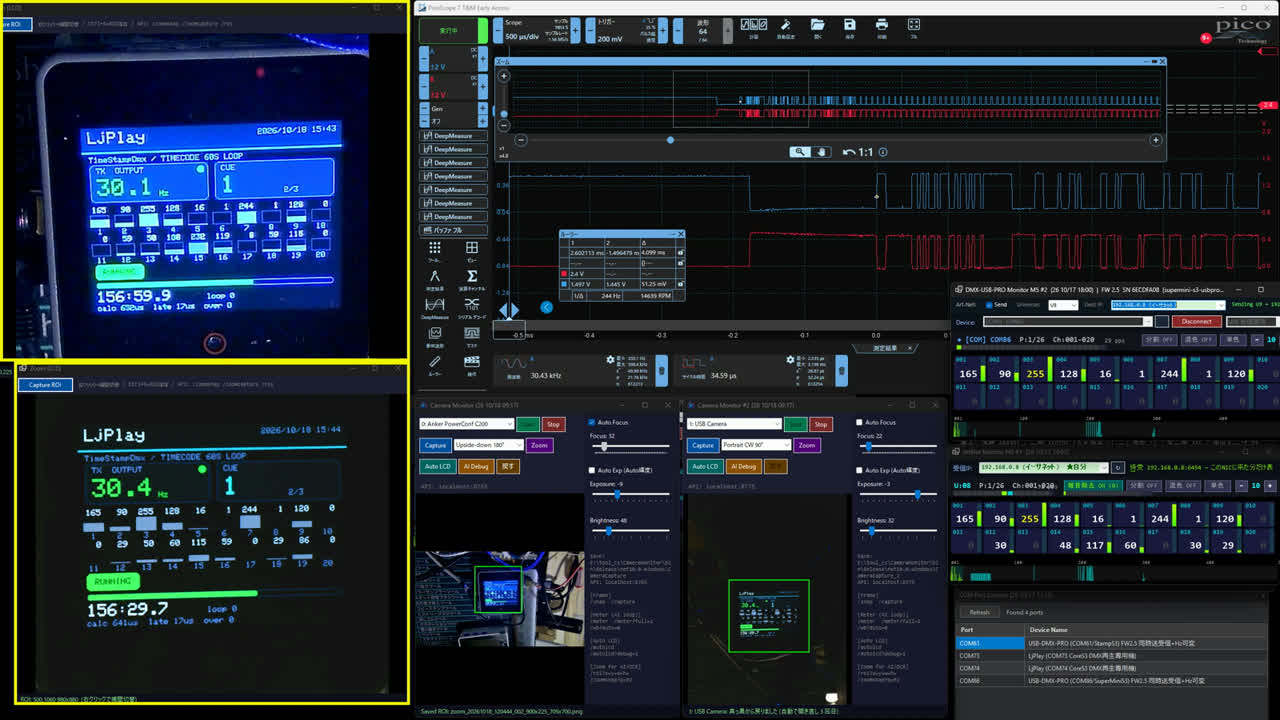Delete the 30.43 kHz frequency measurement via trash
The height and width of the screenshot is (720, 1280).
click(661, 371)
